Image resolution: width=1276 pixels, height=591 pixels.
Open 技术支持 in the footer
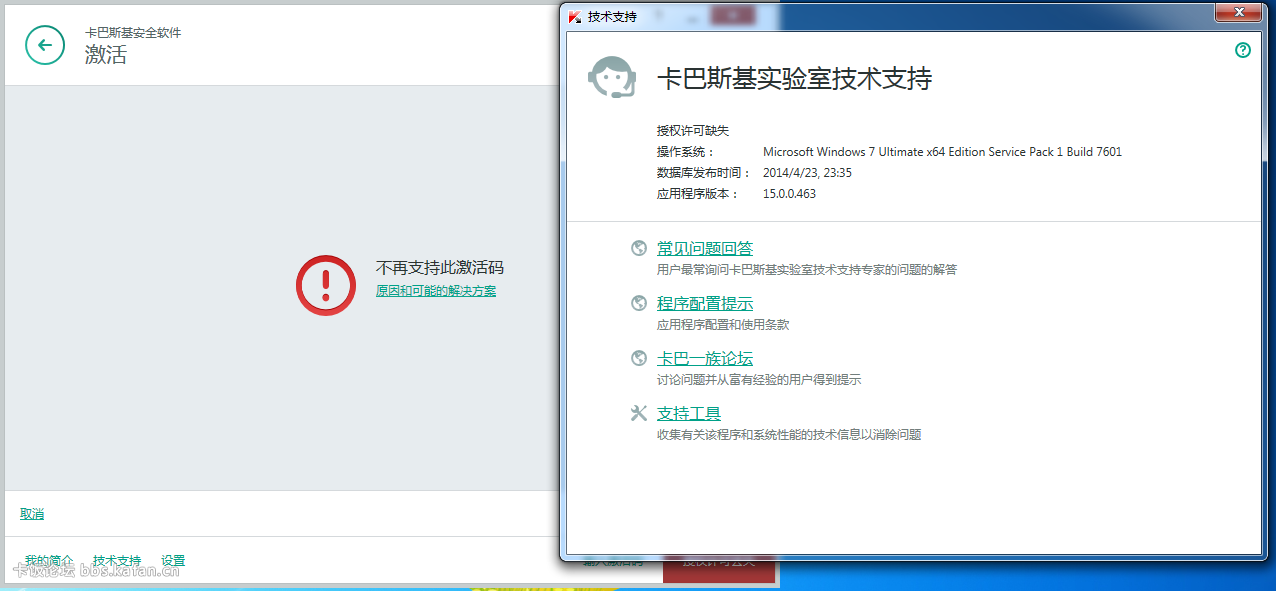click(117, 561)
